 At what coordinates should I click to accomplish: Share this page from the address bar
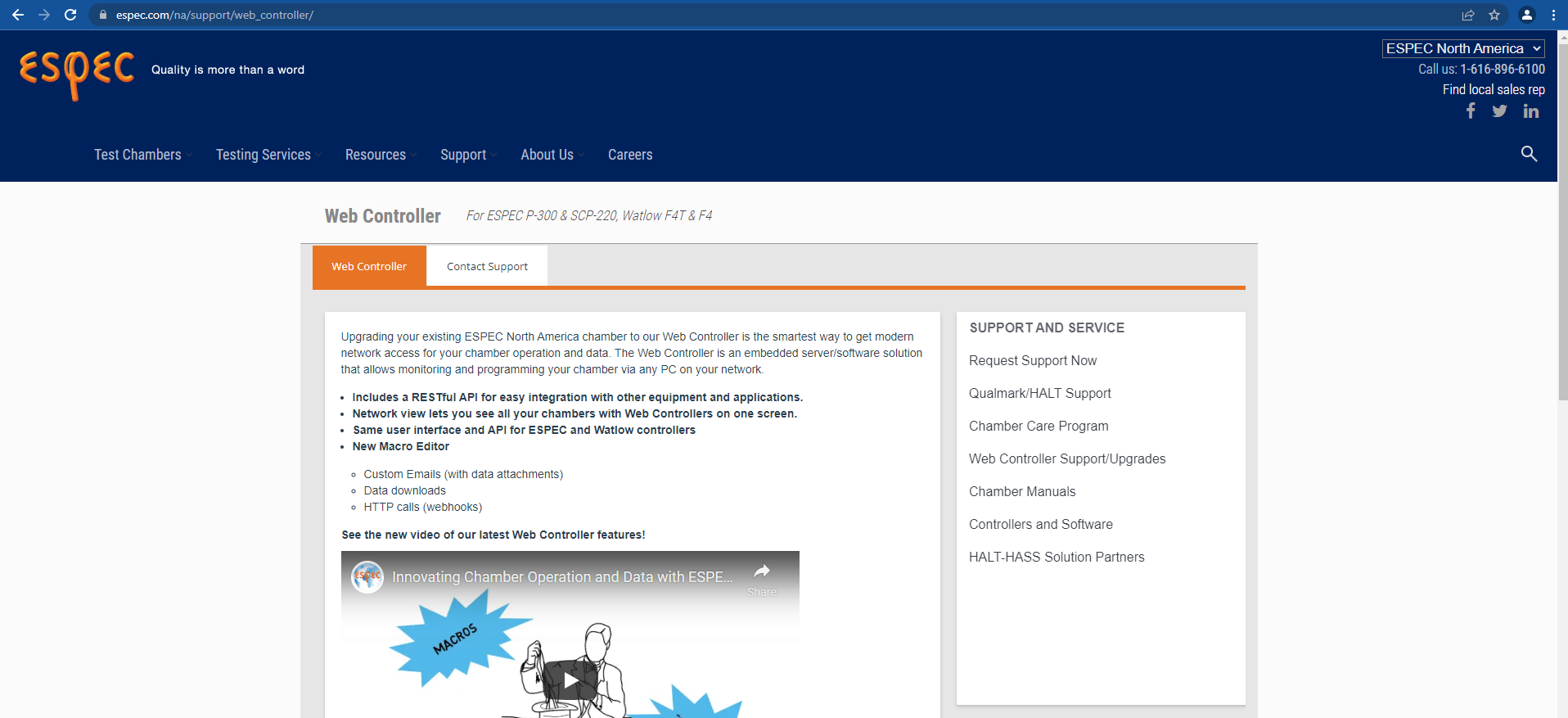click(1468, 15)
